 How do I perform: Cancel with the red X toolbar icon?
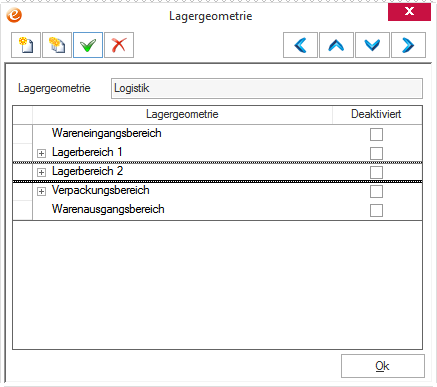(119, 45)
